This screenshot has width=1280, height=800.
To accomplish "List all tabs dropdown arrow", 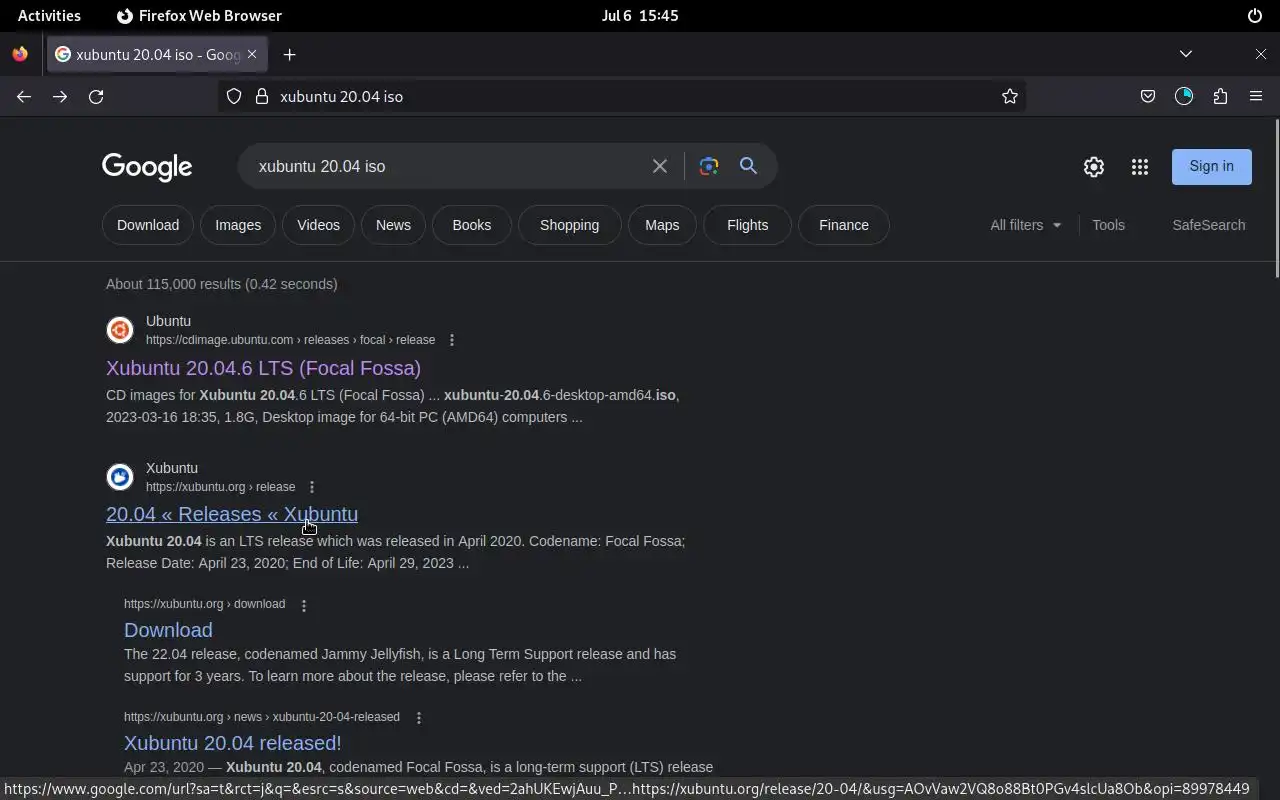I will tap(1186, 54).
